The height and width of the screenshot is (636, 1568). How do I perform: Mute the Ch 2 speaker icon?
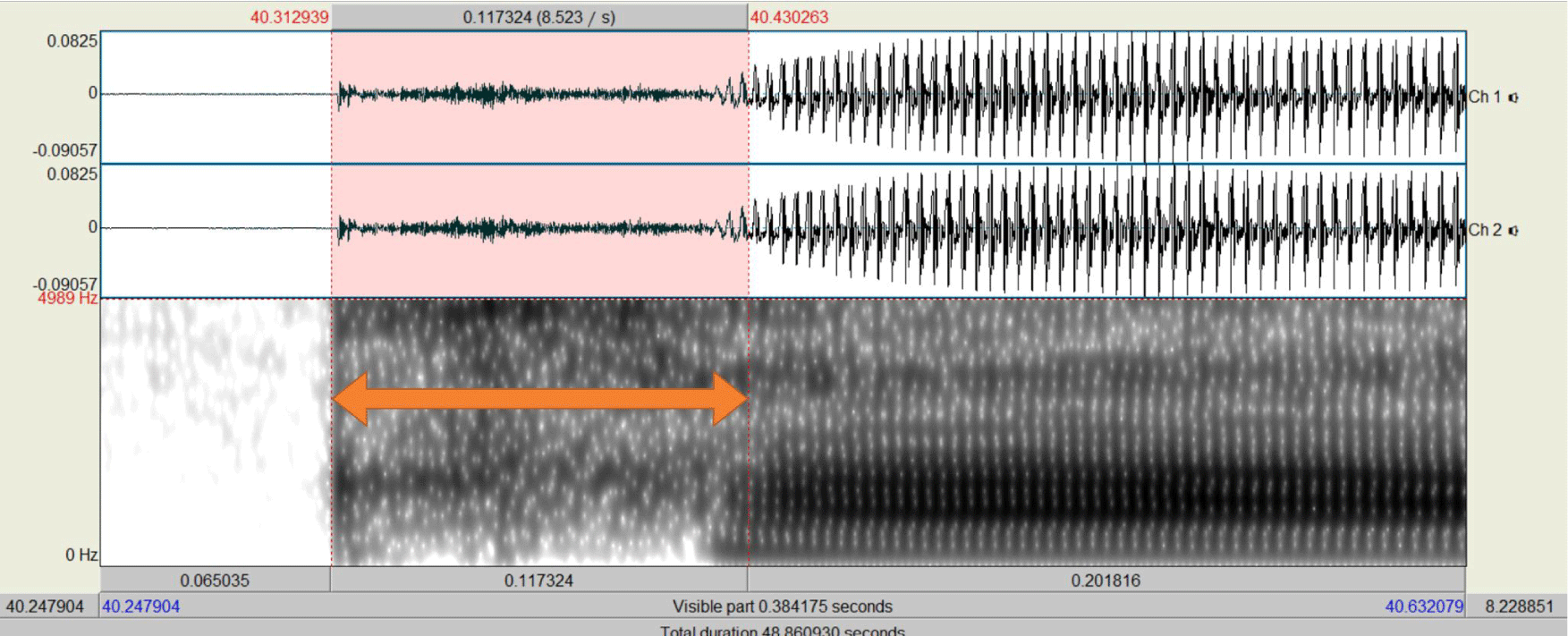[1513, 231]
